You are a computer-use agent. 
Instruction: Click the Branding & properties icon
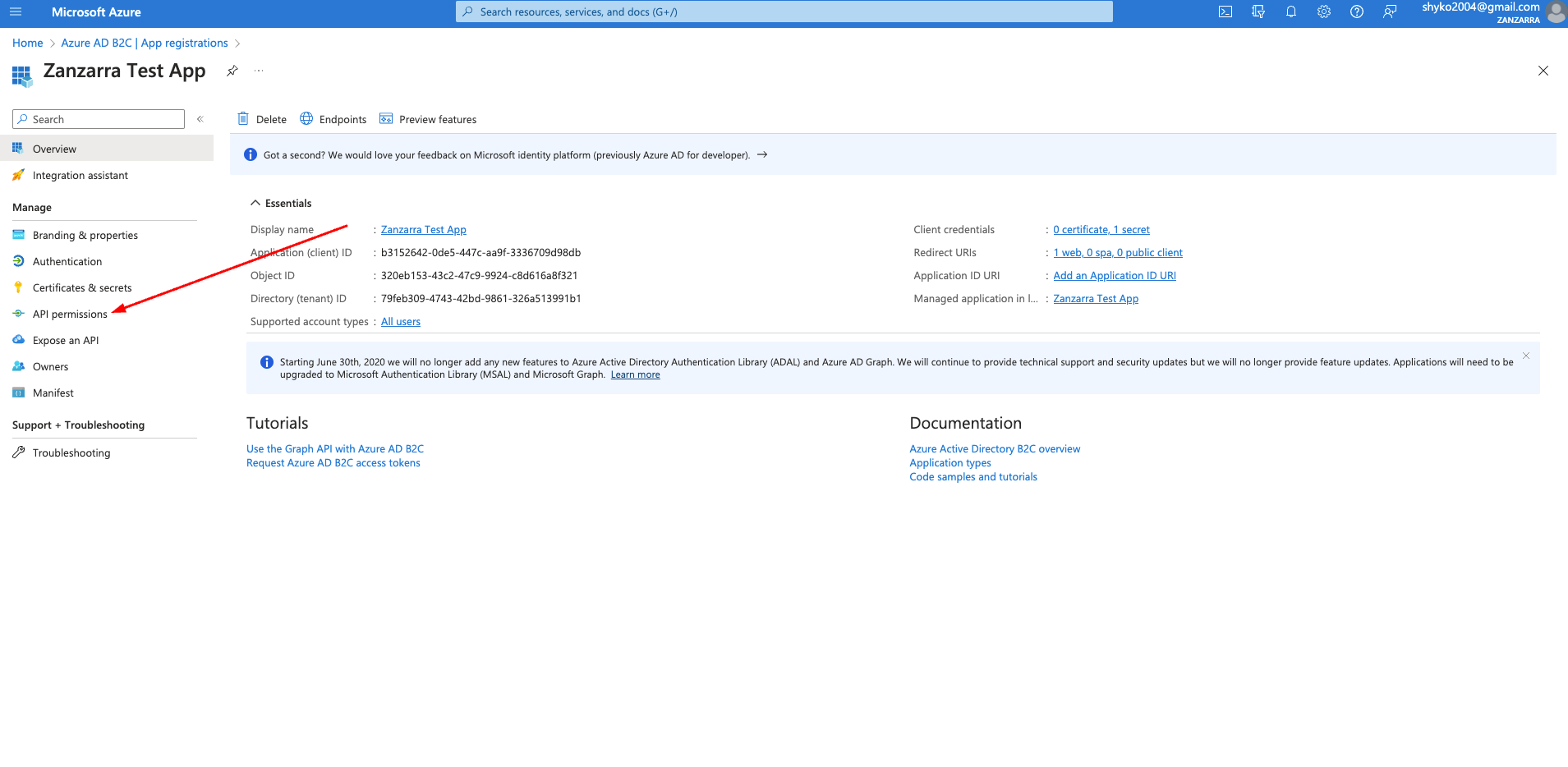(18, 234)
